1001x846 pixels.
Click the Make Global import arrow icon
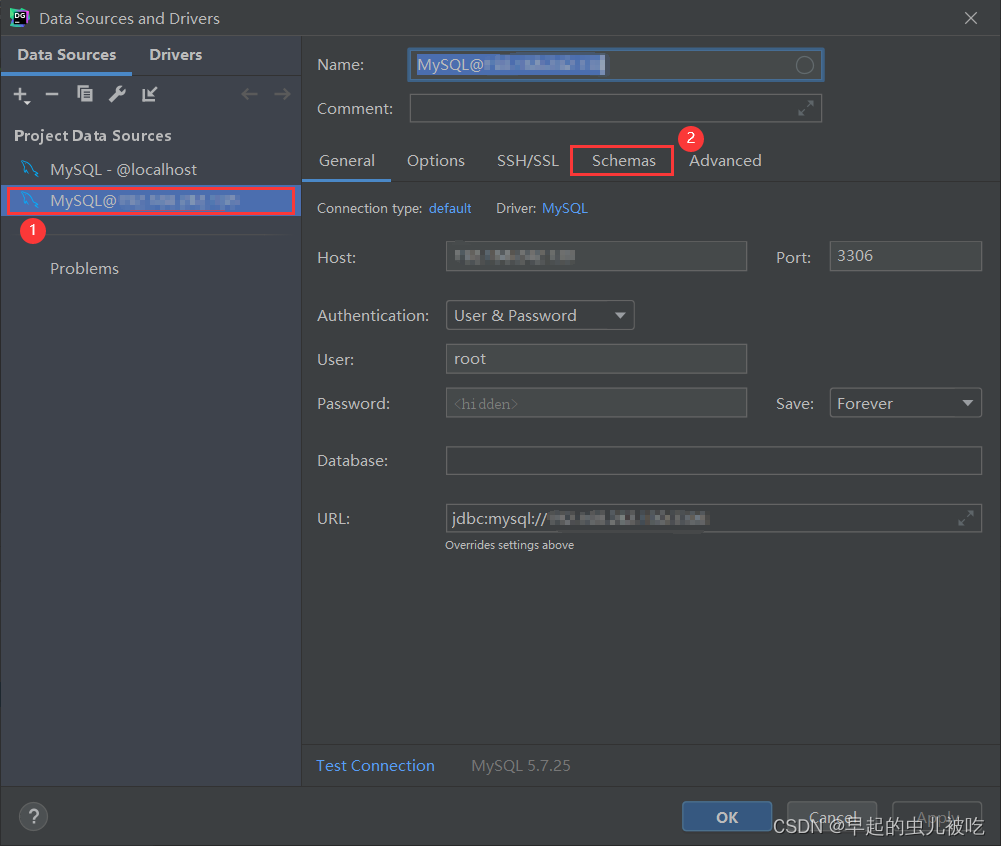pos(149,94)
